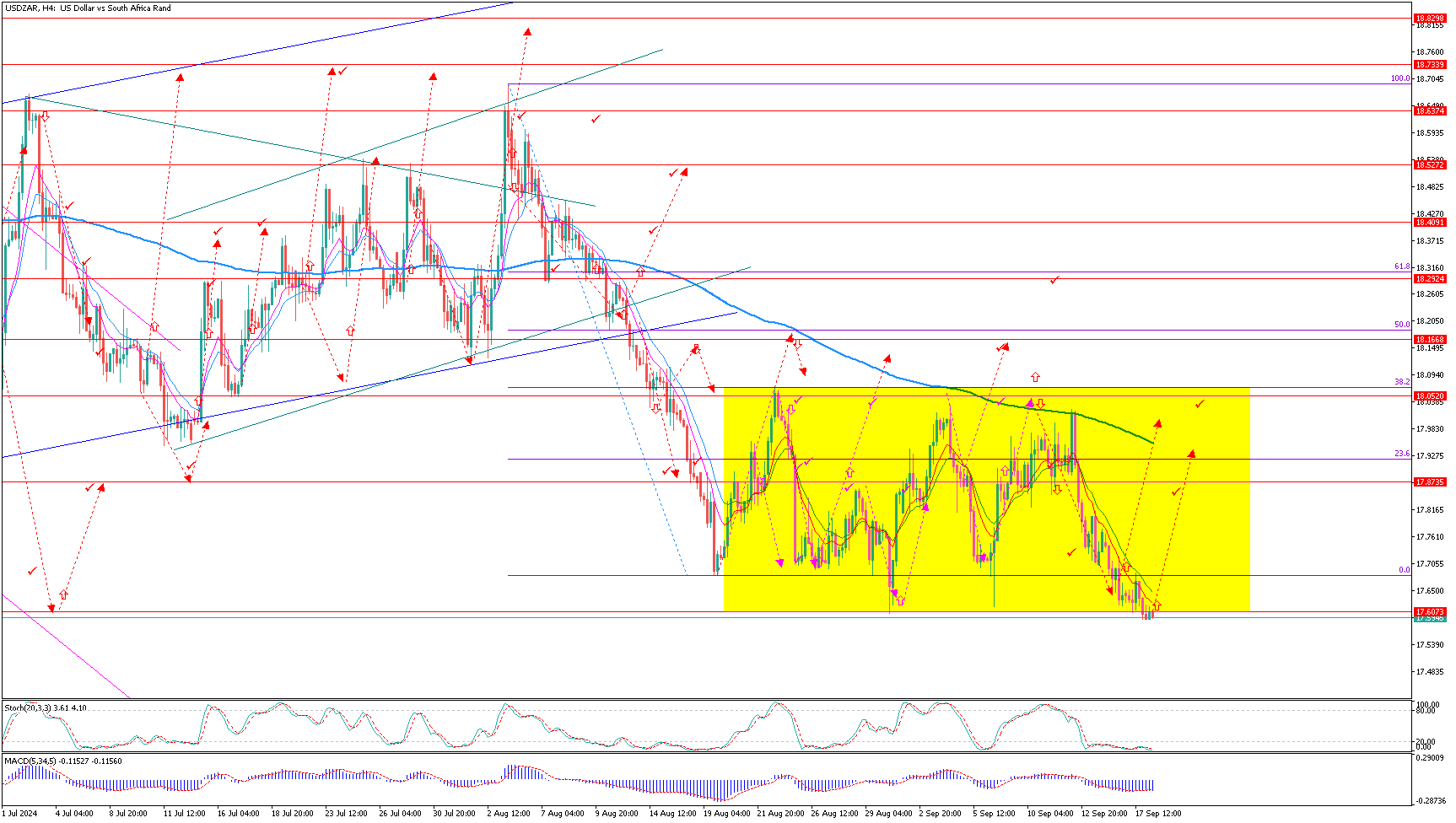Click the 2 Sep 20:00 time label
This screenshot has height=823, width=1456.
[x=941, y=814]
